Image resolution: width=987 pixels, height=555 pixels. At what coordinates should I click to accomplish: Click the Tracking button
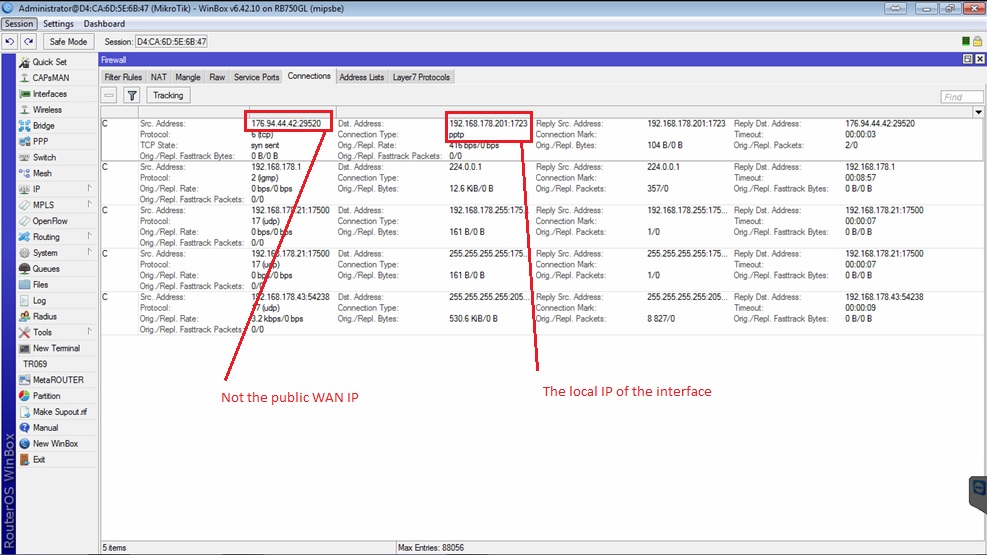[168, 96]
